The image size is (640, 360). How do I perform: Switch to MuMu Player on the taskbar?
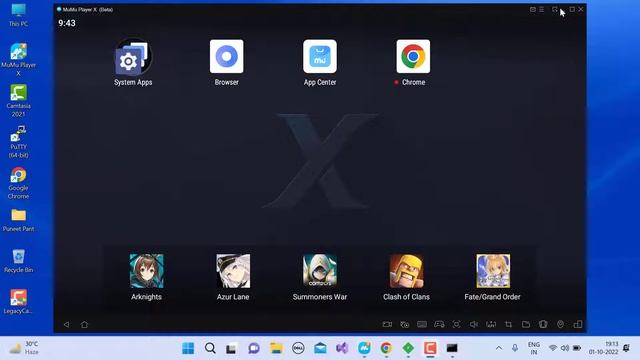[x=364, y=348]
